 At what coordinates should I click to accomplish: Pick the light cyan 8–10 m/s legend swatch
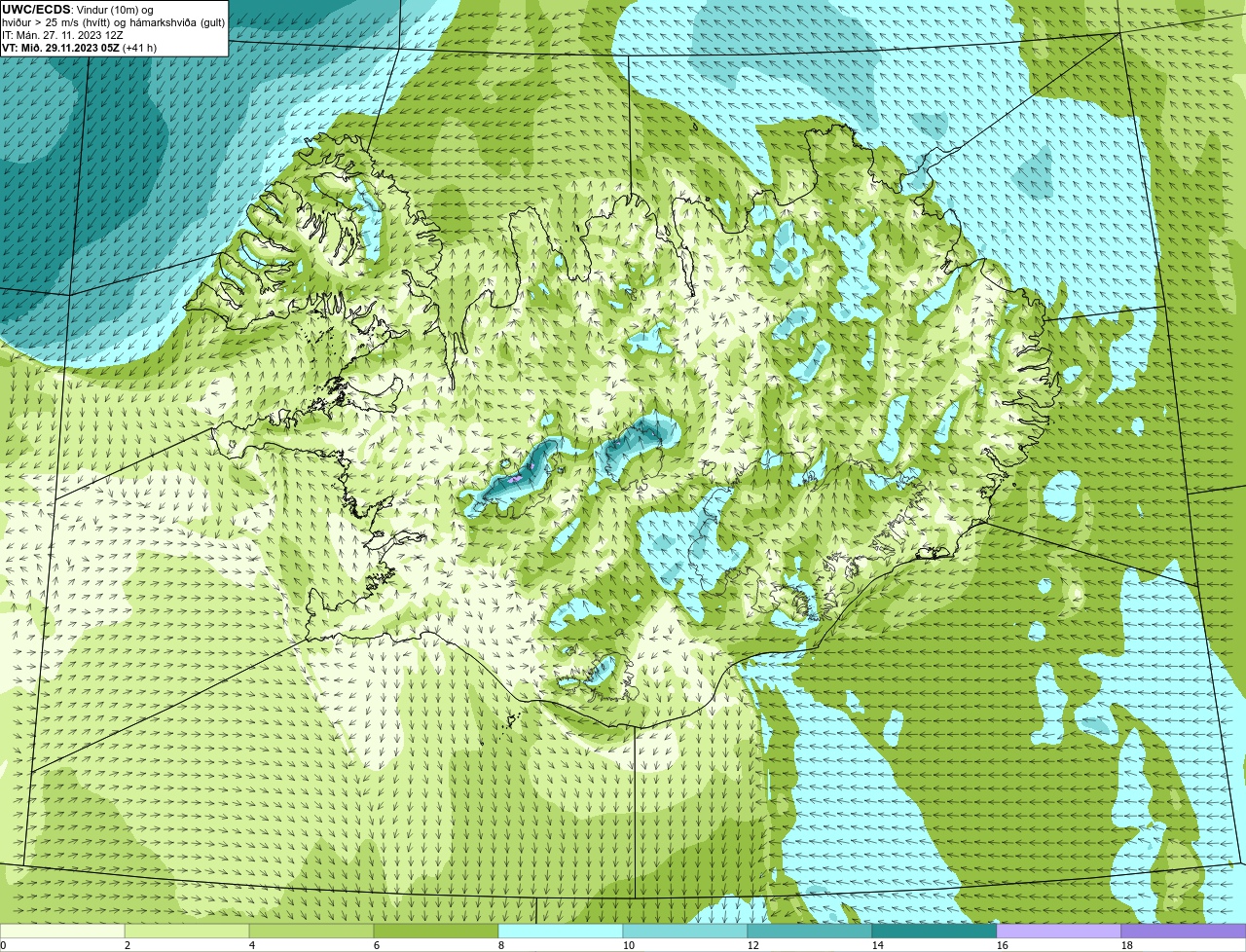[x=561, y=931]
